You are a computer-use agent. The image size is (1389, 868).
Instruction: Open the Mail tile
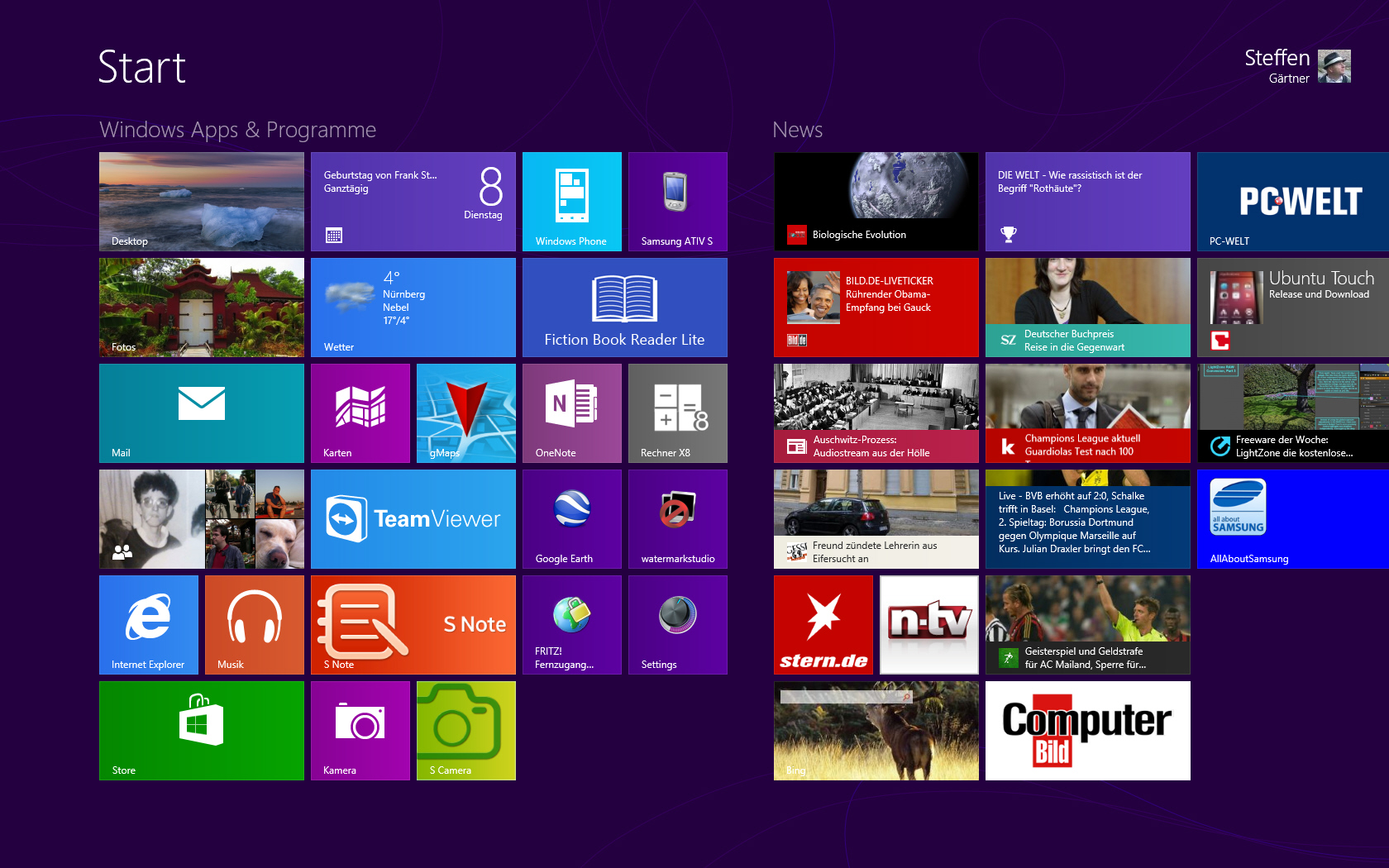coord(202,413)
